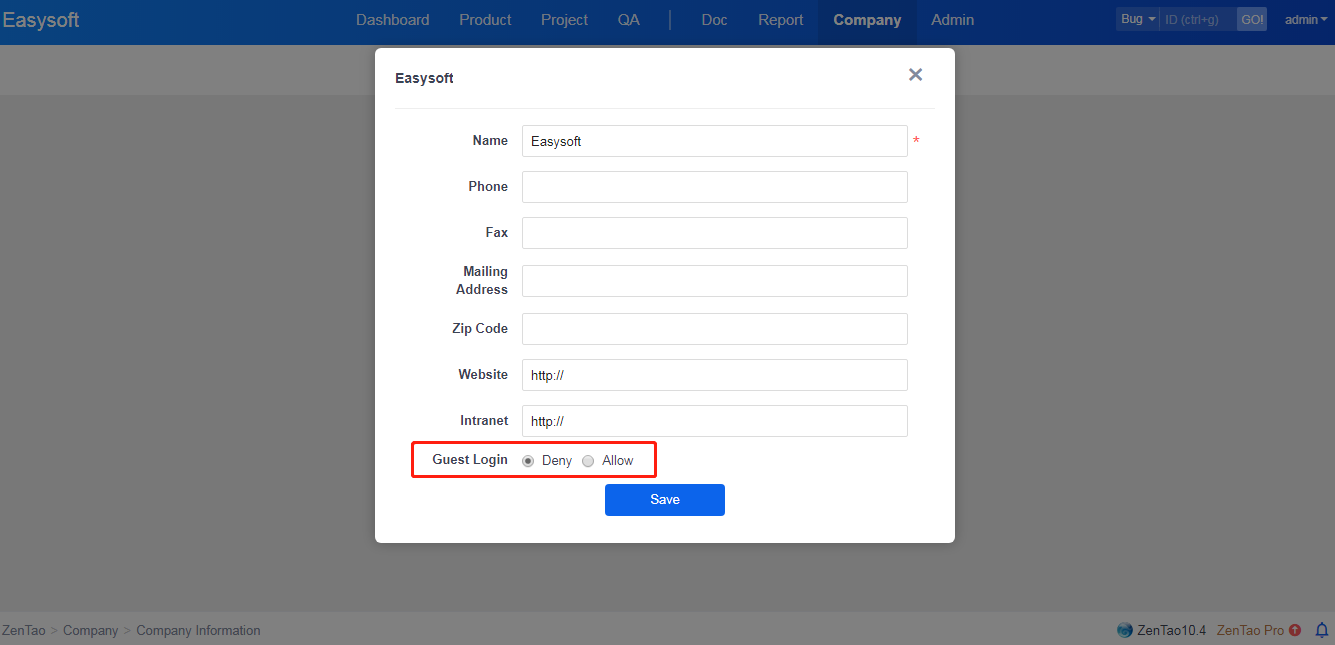Click the Mailing Address field
The height and width of the screenshot is (645, 1335).
click(714, 281)
